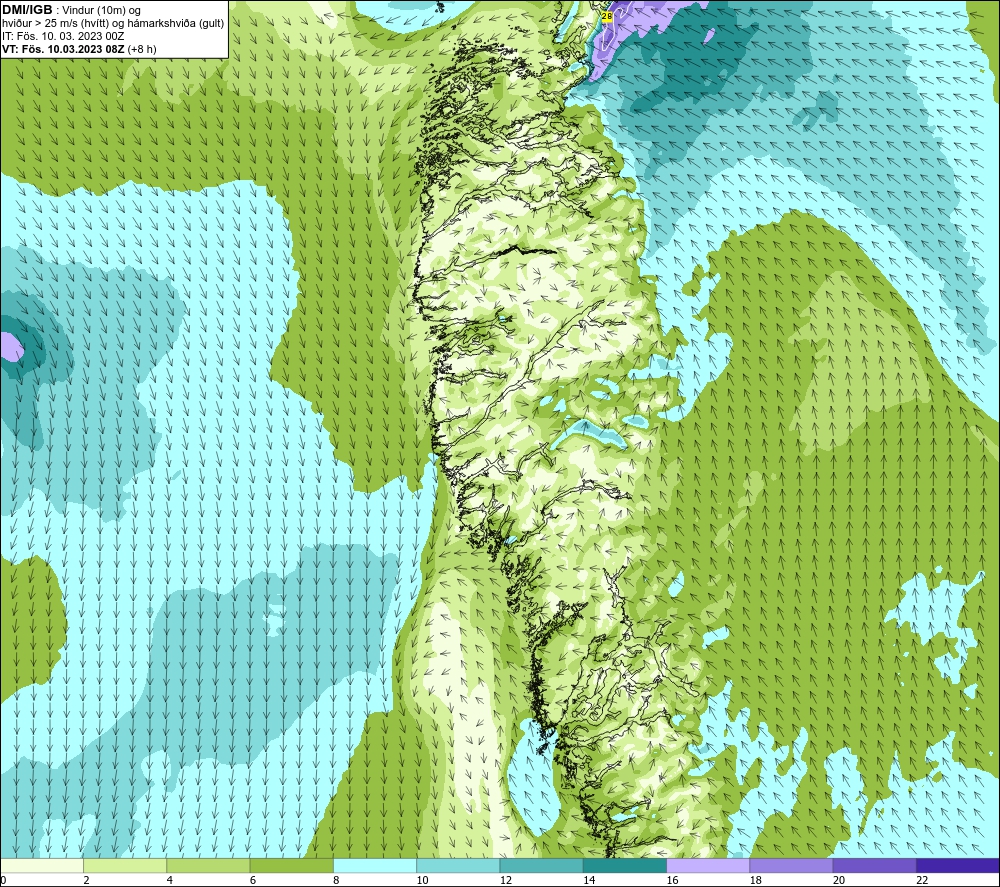1000x887 pixels.
Task: Click the 6–8 m/s olive green swatch
Action: pos(291,865)
